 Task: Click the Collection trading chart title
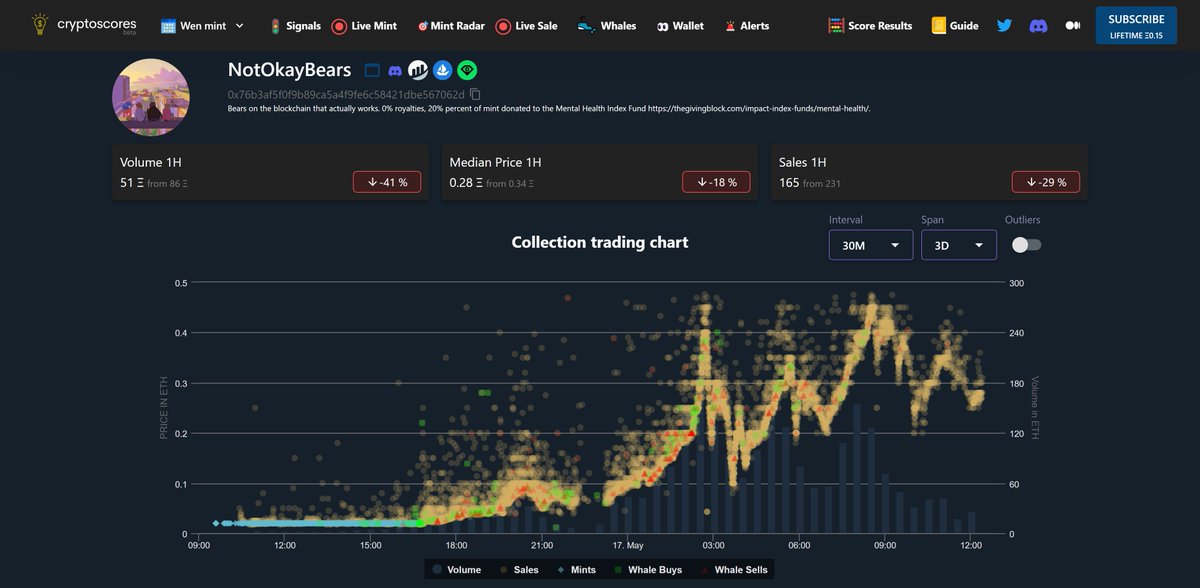point(600,242)
